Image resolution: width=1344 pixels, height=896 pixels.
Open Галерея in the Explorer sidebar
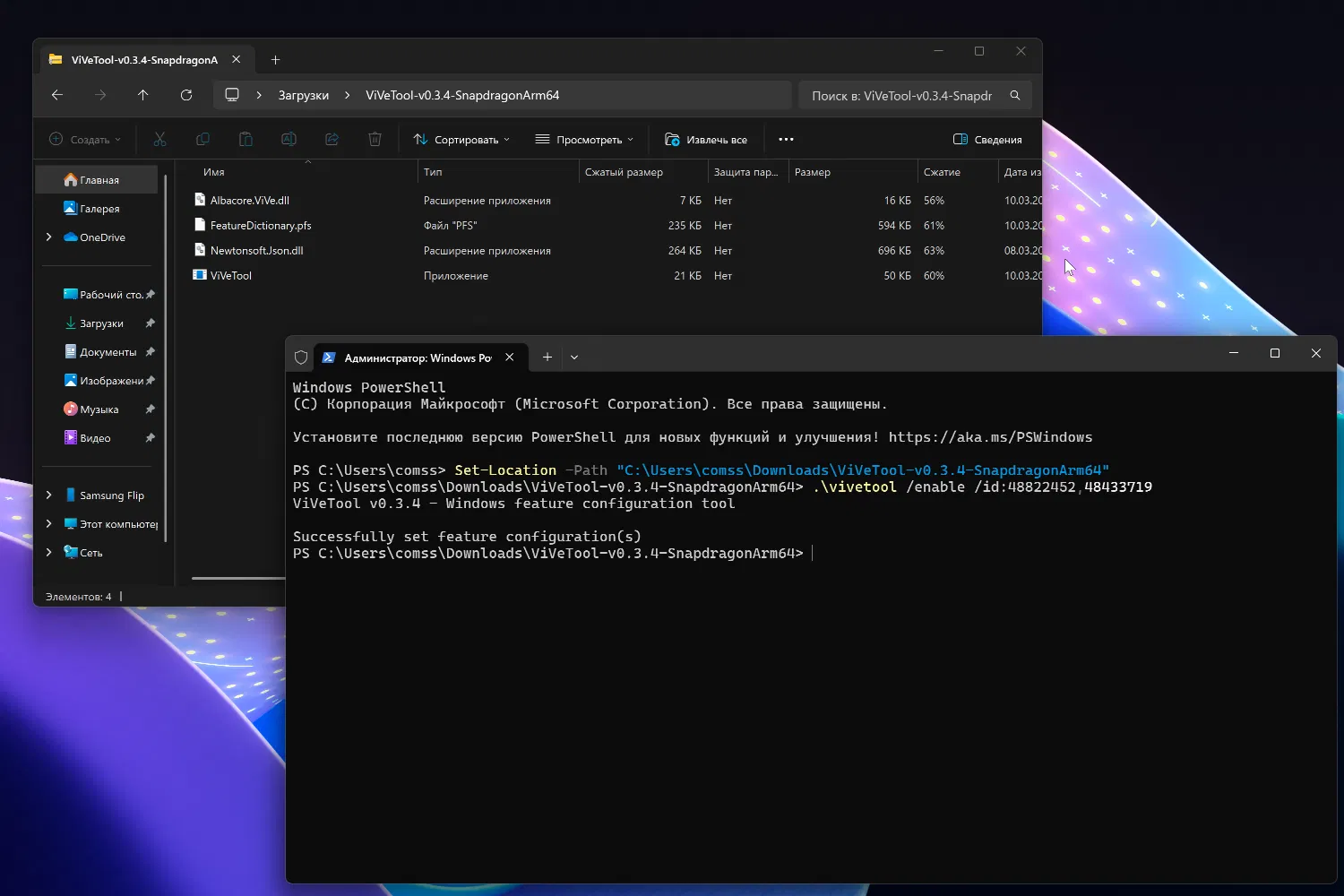coord(99,209)
